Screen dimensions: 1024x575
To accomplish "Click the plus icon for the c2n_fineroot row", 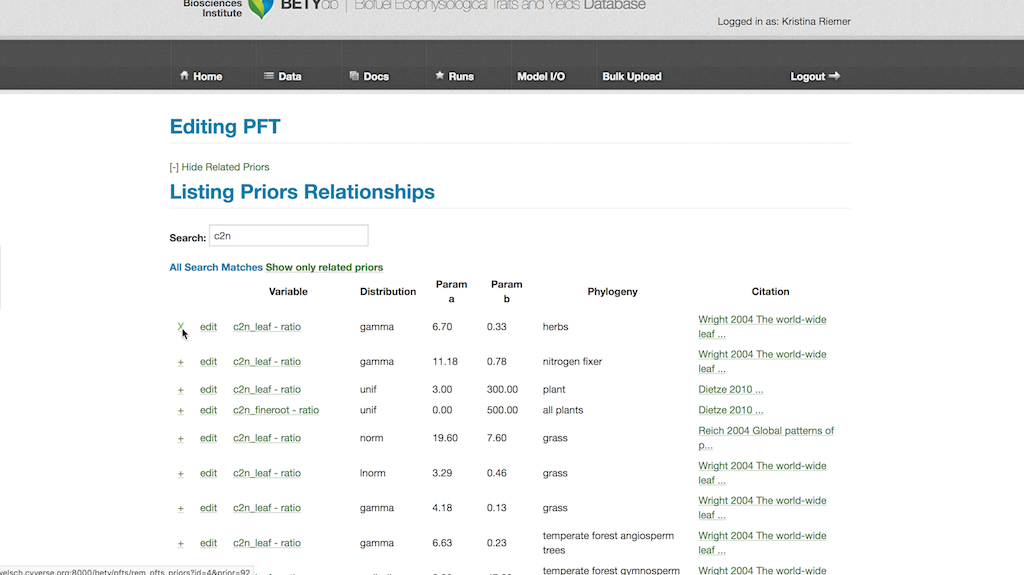I will [181, 410].
